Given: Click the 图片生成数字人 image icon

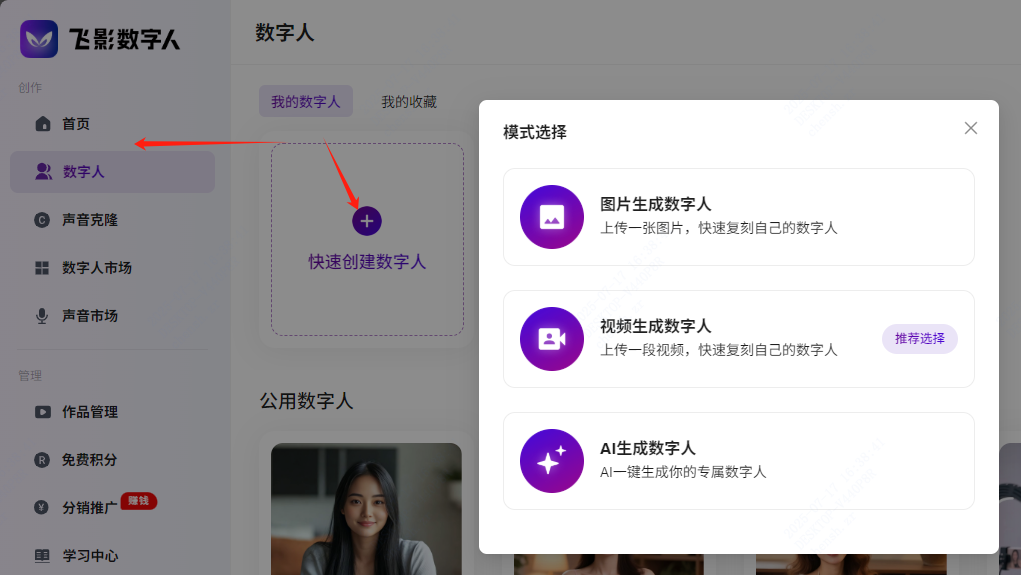Looking at the screenshot, I should tap(552, 217).
